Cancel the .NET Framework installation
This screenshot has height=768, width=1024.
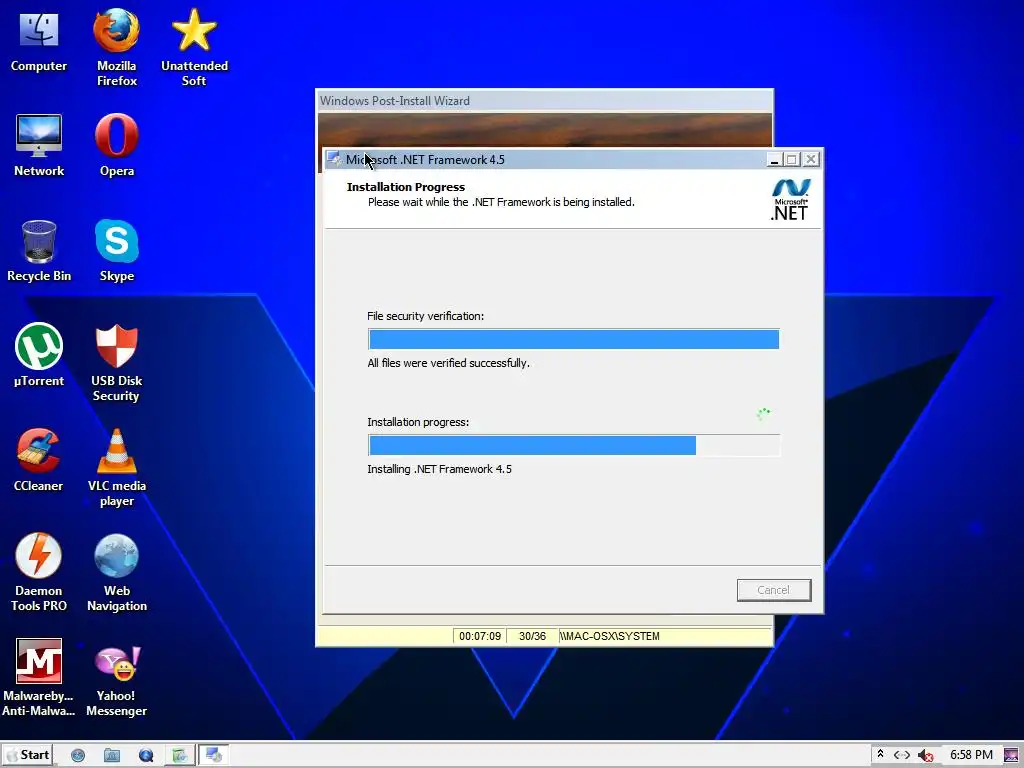[x=774, y=590]
